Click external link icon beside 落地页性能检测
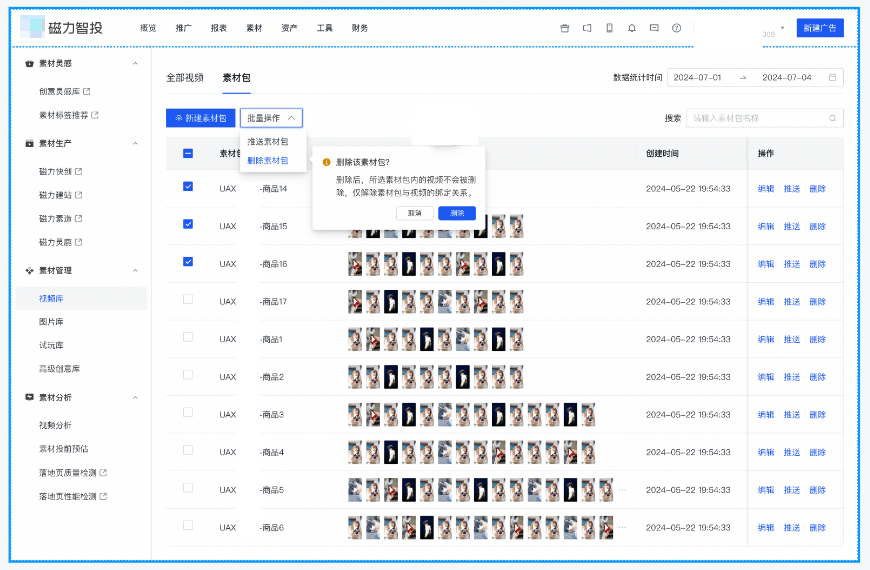This screenshot has width=870, height=570. click(x=103, y=496)
